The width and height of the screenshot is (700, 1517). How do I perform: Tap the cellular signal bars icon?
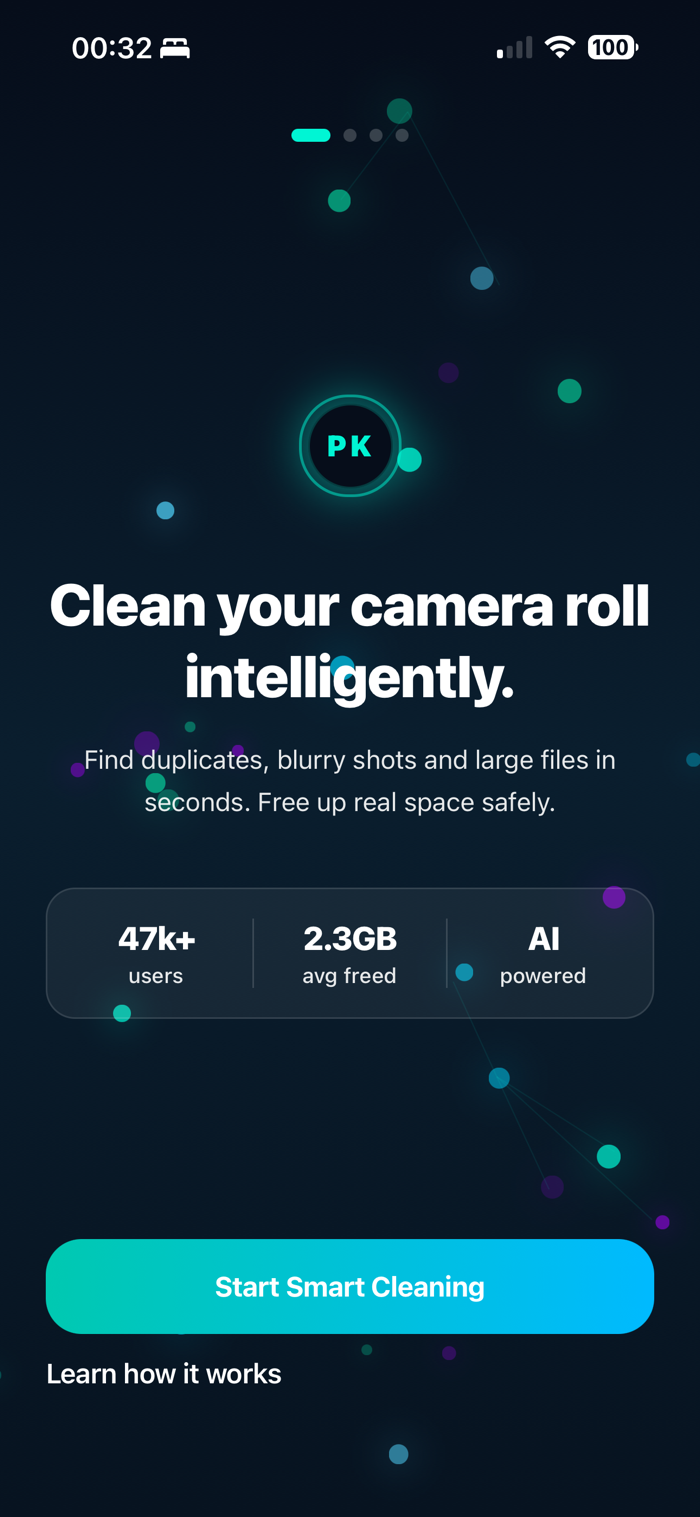point(515,48)
